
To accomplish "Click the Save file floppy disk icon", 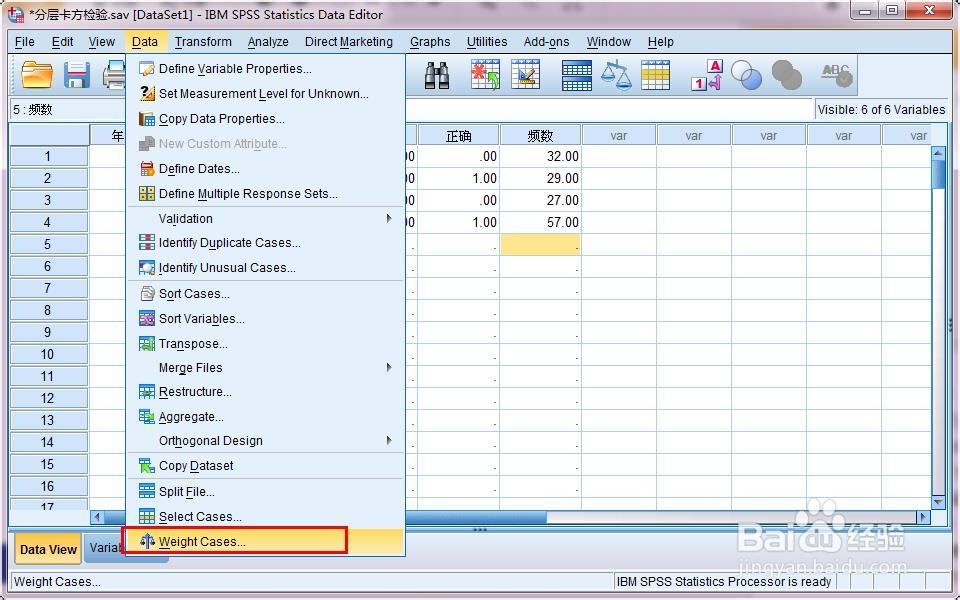I will coord(77,76).
